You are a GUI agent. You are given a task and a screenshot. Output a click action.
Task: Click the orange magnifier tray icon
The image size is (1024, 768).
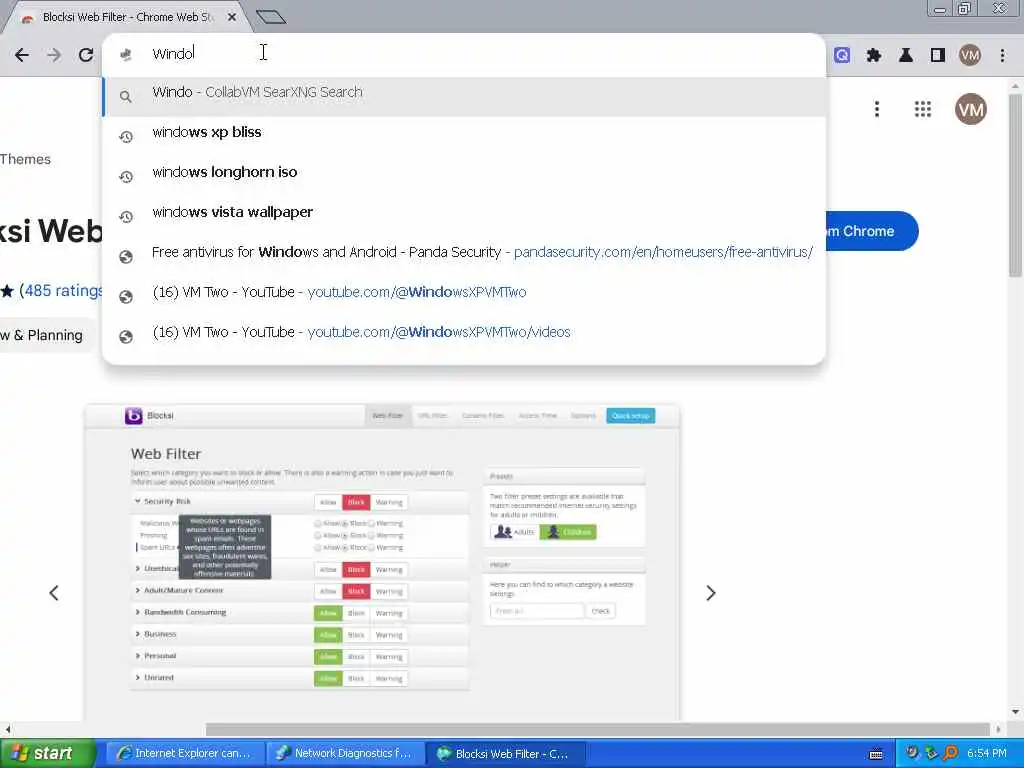click(x=950, y=753)
